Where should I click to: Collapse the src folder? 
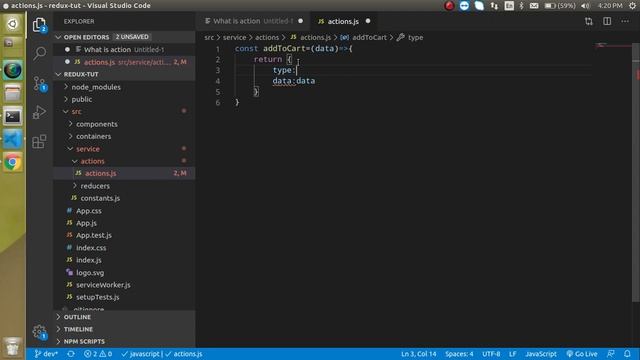[x=124, y=111]
